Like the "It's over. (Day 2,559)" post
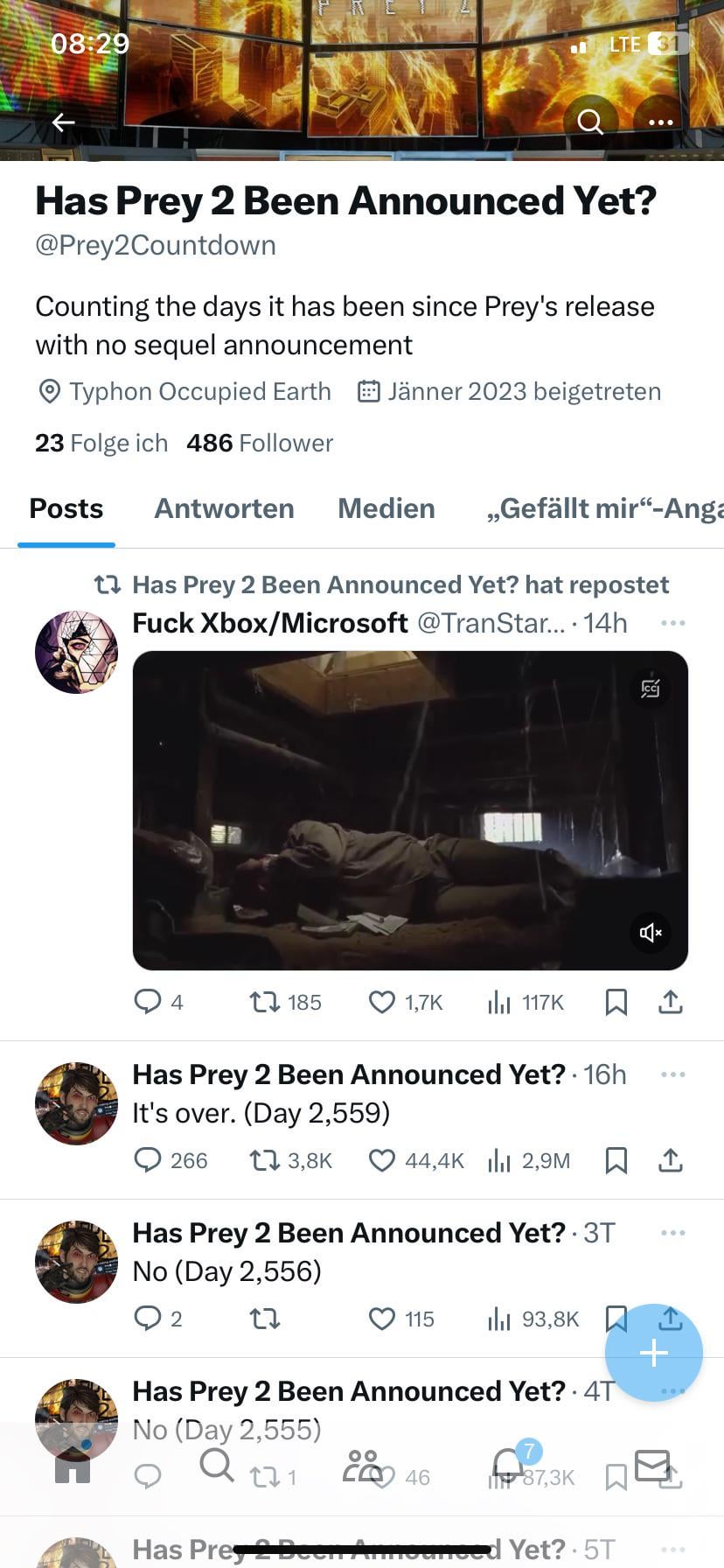 pyautogui.click(x=382, y=1160)
